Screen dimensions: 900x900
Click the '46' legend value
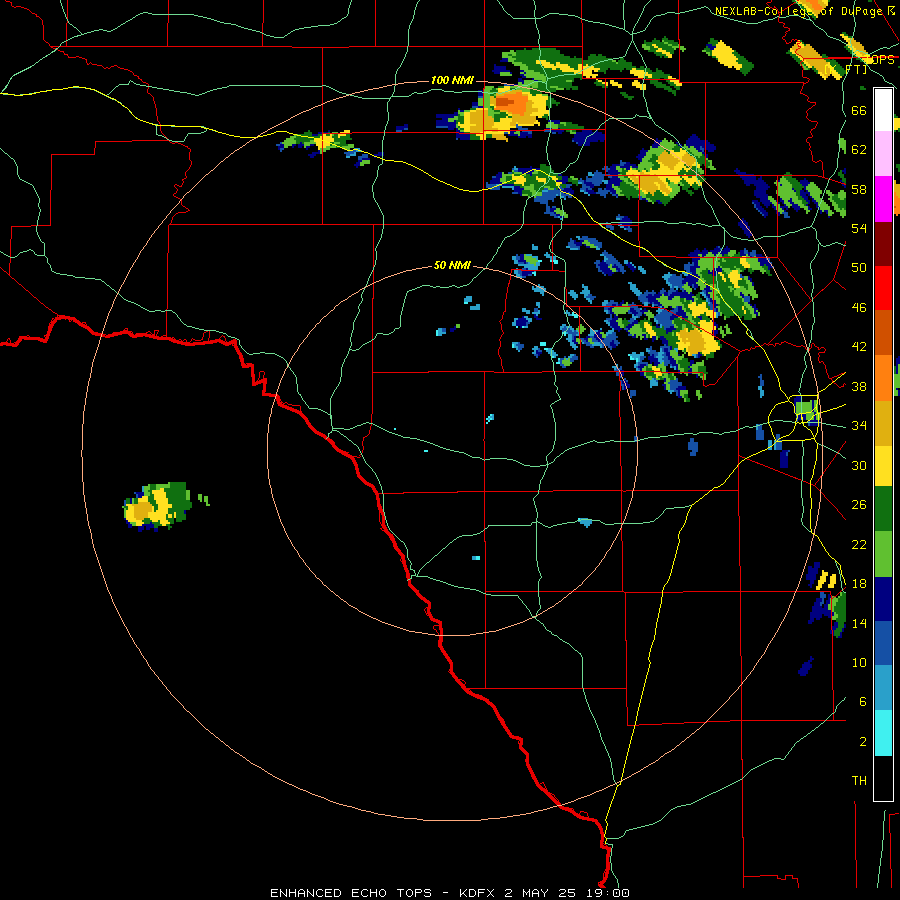point(859,308)
